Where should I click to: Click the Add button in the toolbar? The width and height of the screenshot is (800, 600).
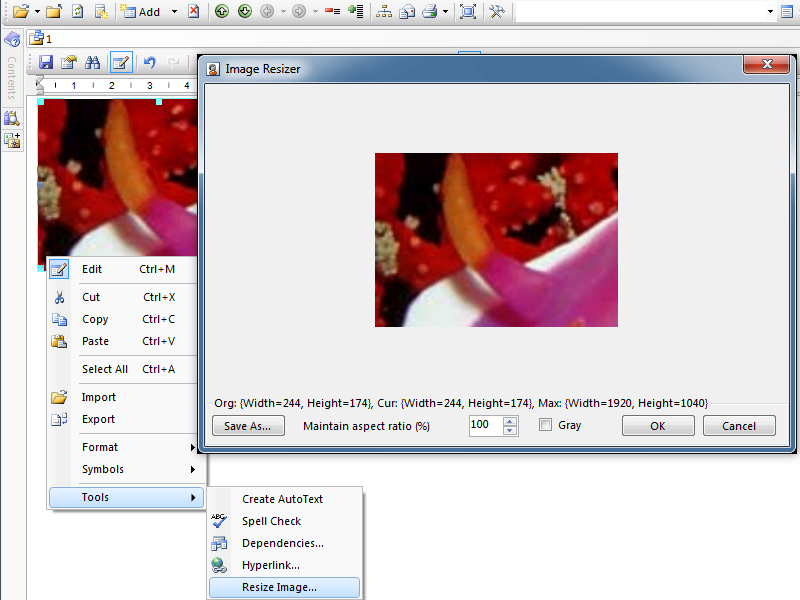(140, 12)
